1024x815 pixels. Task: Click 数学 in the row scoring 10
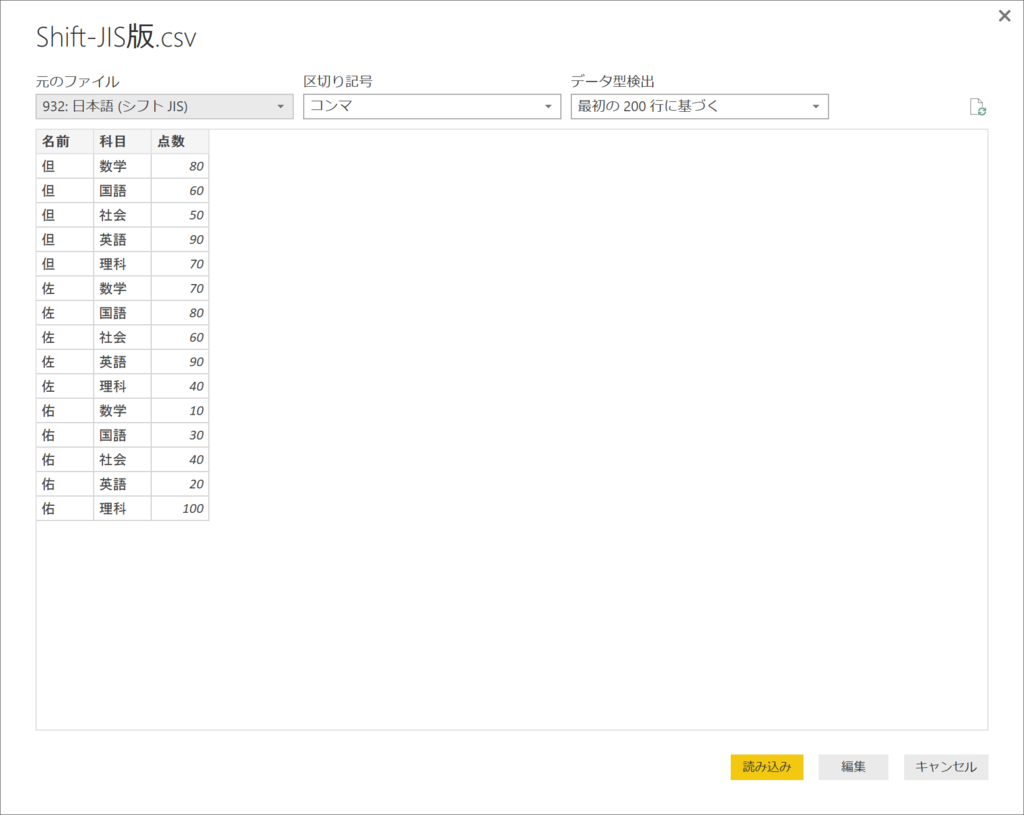pos(122,411)
